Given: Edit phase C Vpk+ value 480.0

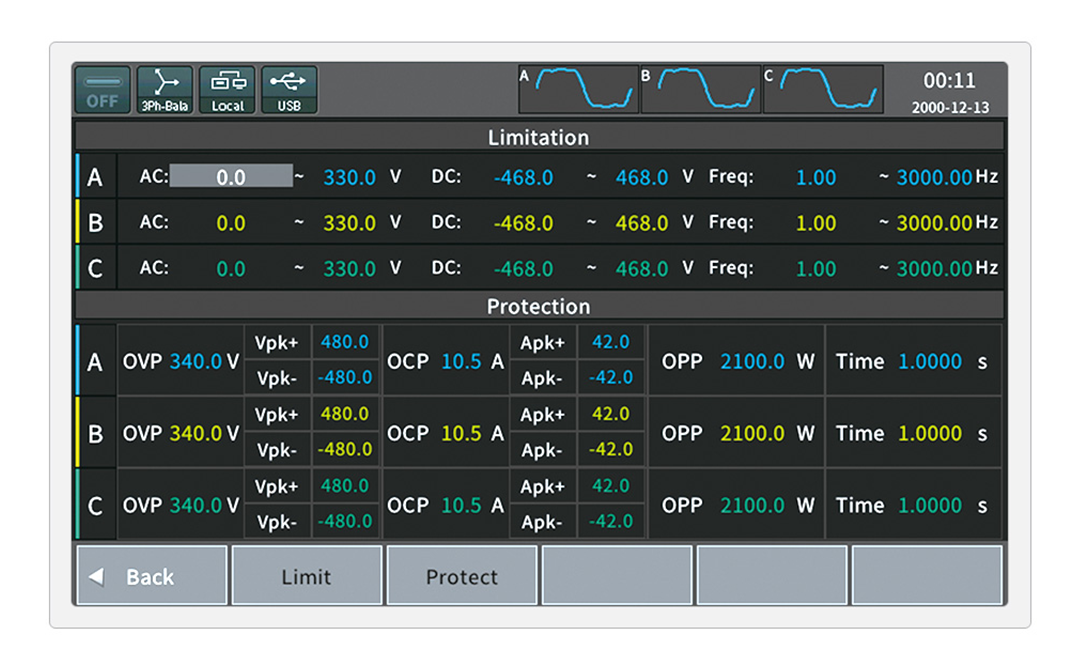Looking at the screenshot, I should click(x=345, y=486).
